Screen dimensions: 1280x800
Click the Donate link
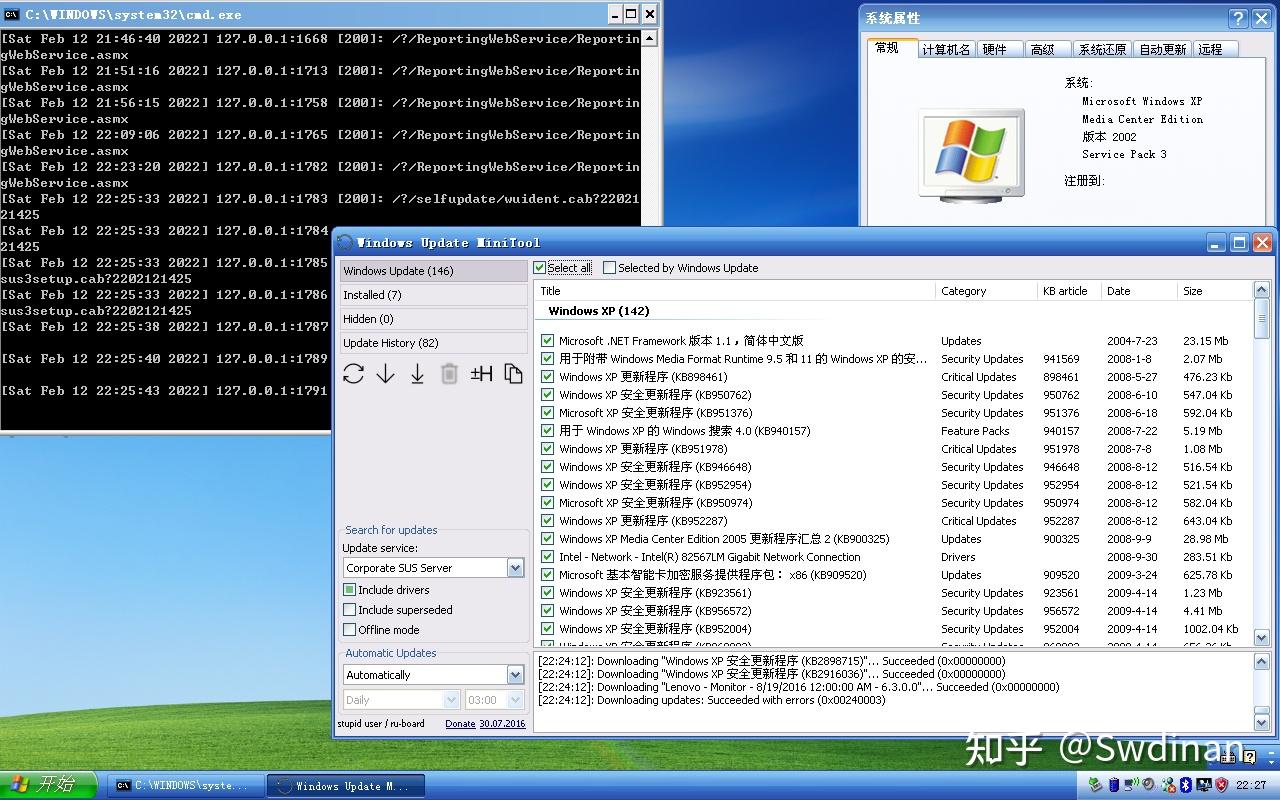[460, 724]
